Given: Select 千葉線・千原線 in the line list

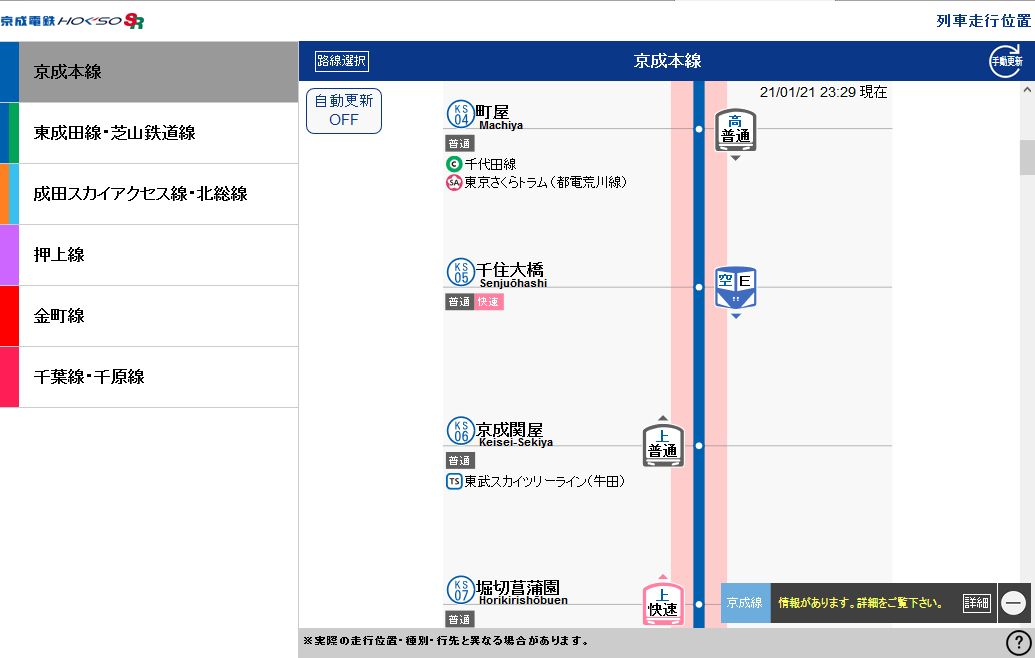Looking at the screenshot, I should pyautogui.click(x=149, y=377).
